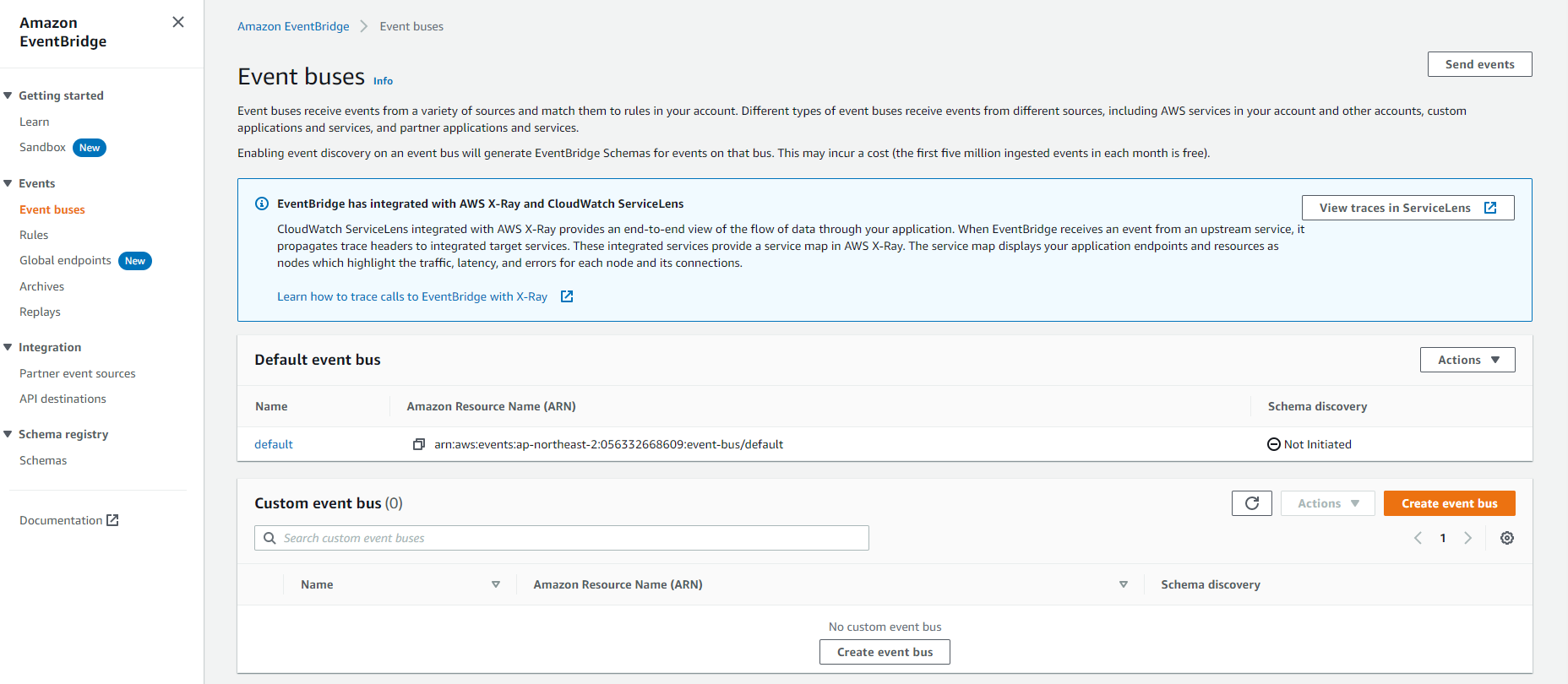Click Create event bus in empty table
1568x684 pixels.
click(x=885, y=652)
